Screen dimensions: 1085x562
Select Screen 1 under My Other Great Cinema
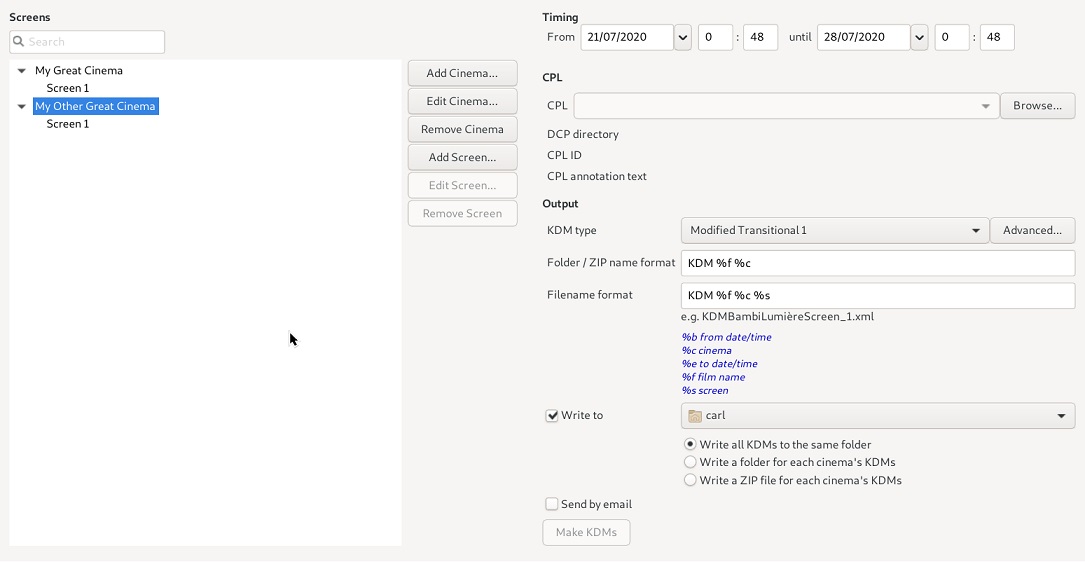tap(68, 124)
